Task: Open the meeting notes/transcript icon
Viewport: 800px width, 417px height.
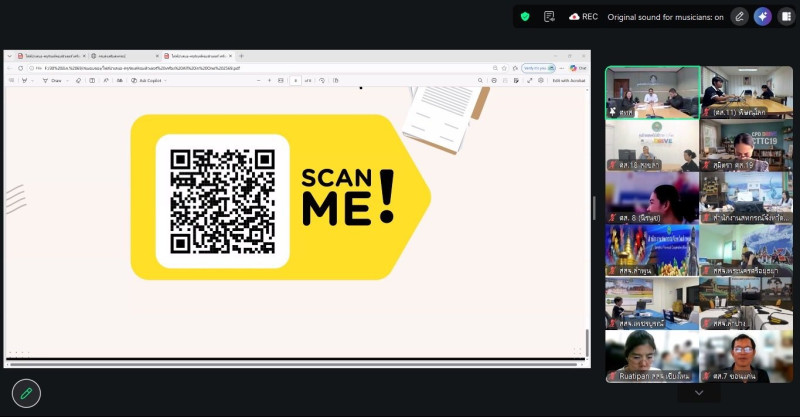Action: (549, 16)
